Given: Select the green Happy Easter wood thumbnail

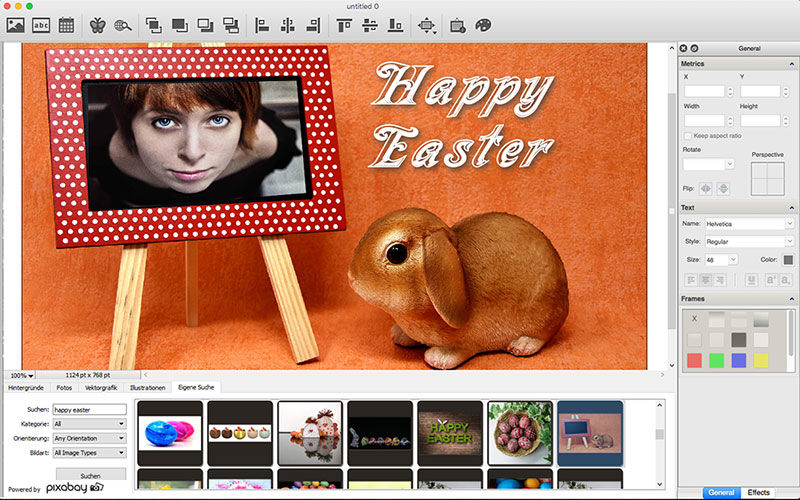Looking at the screenshot, I should coord(450,433).
